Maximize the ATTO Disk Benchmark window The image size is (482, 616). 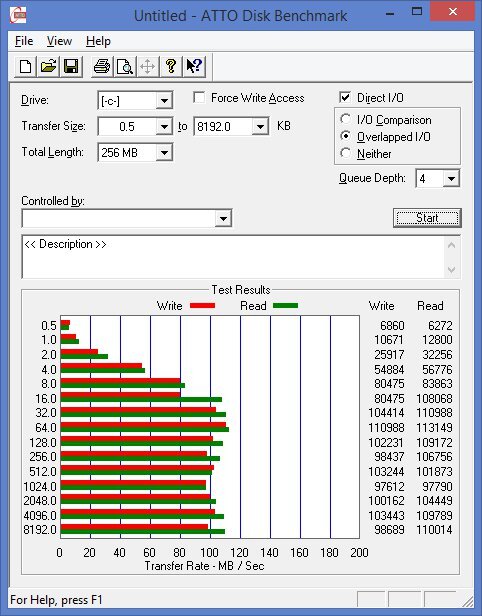click(x=416, y=12)
